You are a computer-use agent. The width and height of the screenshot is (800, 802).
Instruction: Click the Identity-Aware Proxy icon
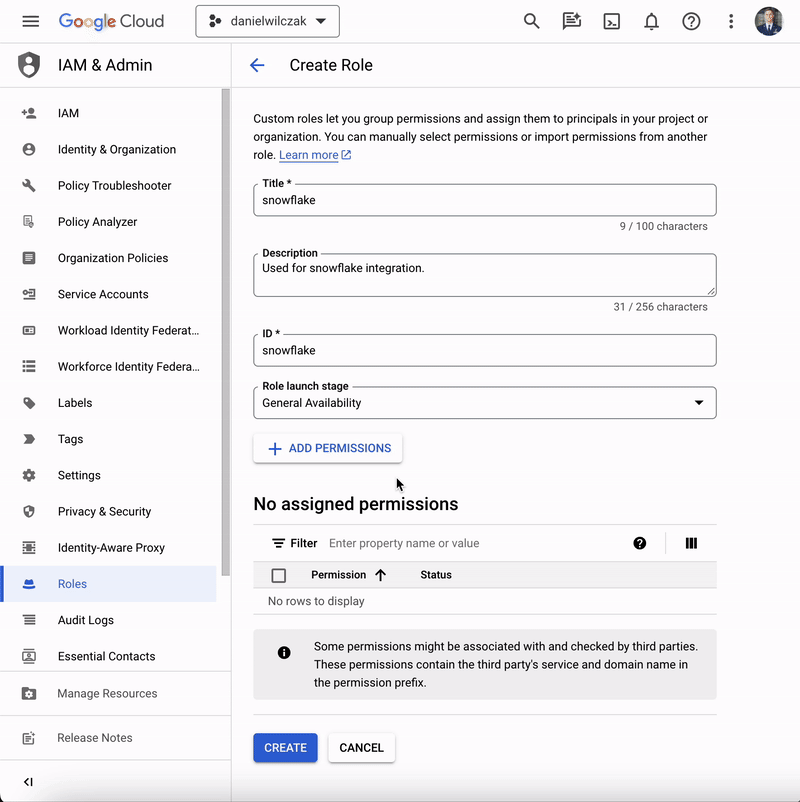pos(29,547)
